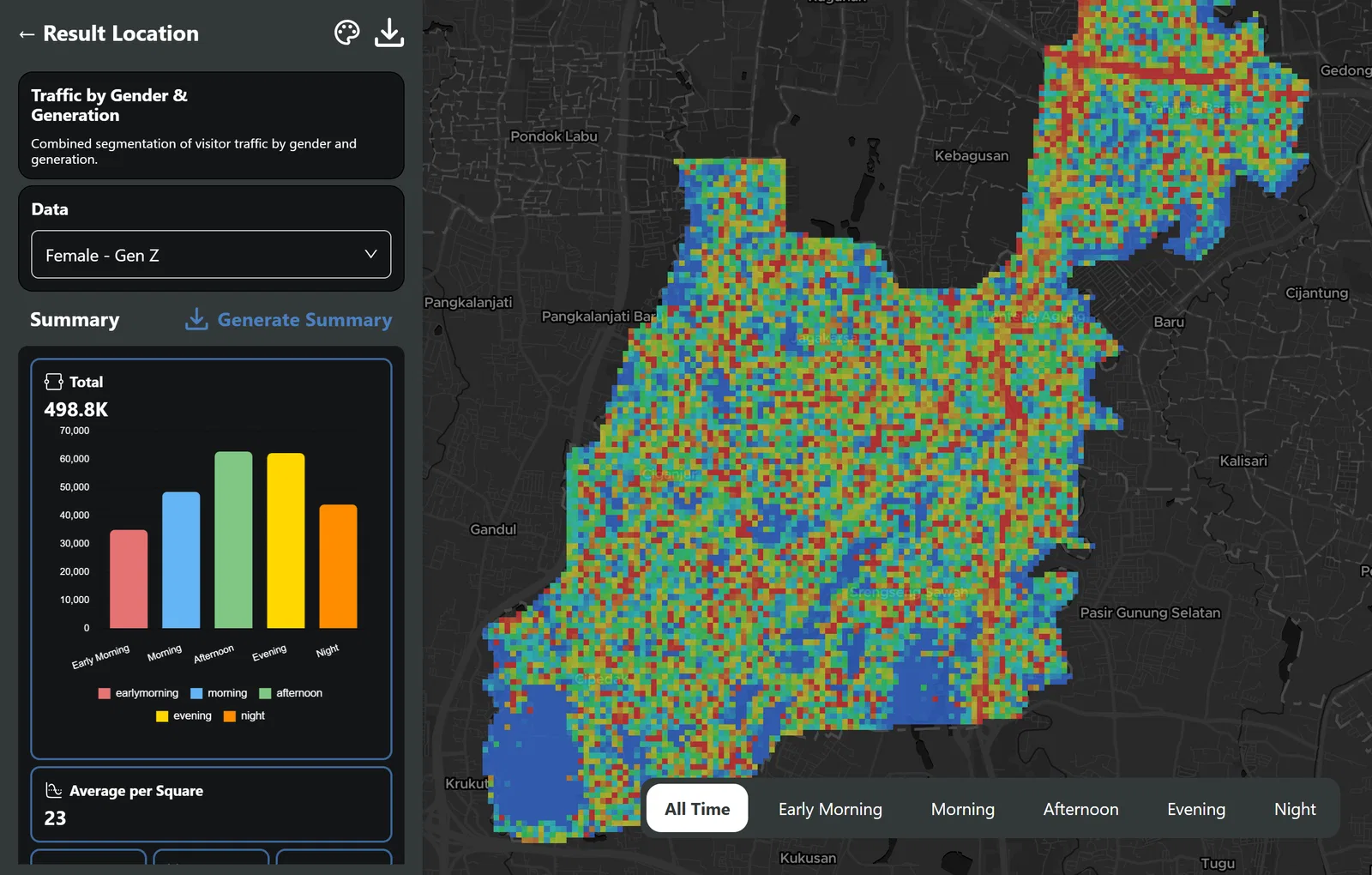
Task: Click the Gandul map label
Action: (x=493, y=530)
